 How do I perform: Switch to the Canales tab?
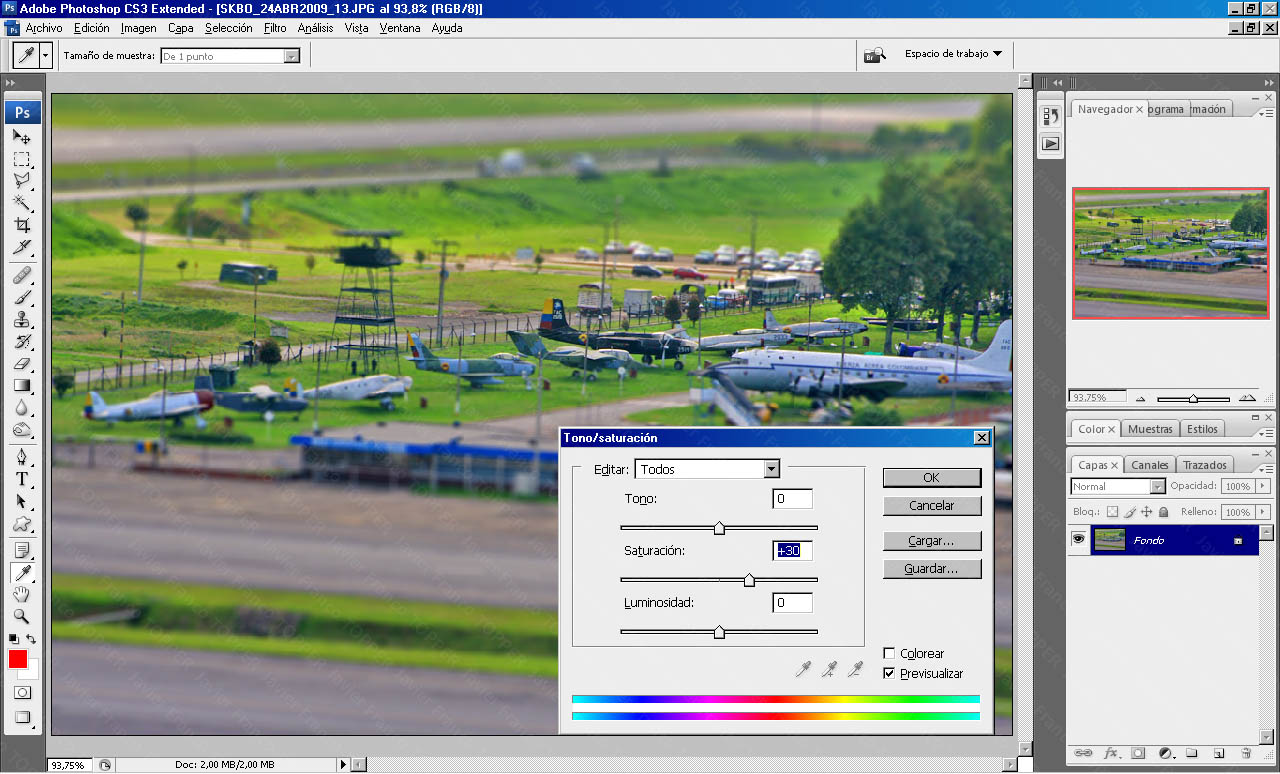point(1150,465)
